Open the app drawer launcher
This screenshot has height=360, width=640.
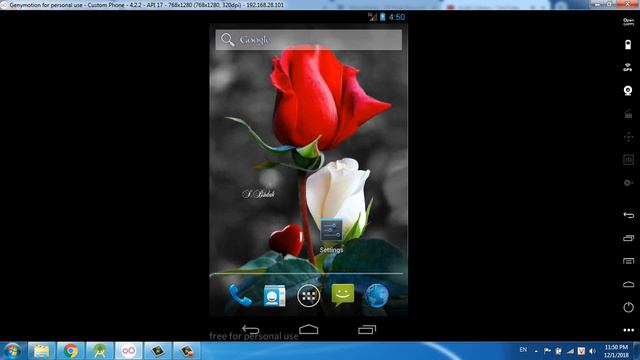click(x=309, y=296)
